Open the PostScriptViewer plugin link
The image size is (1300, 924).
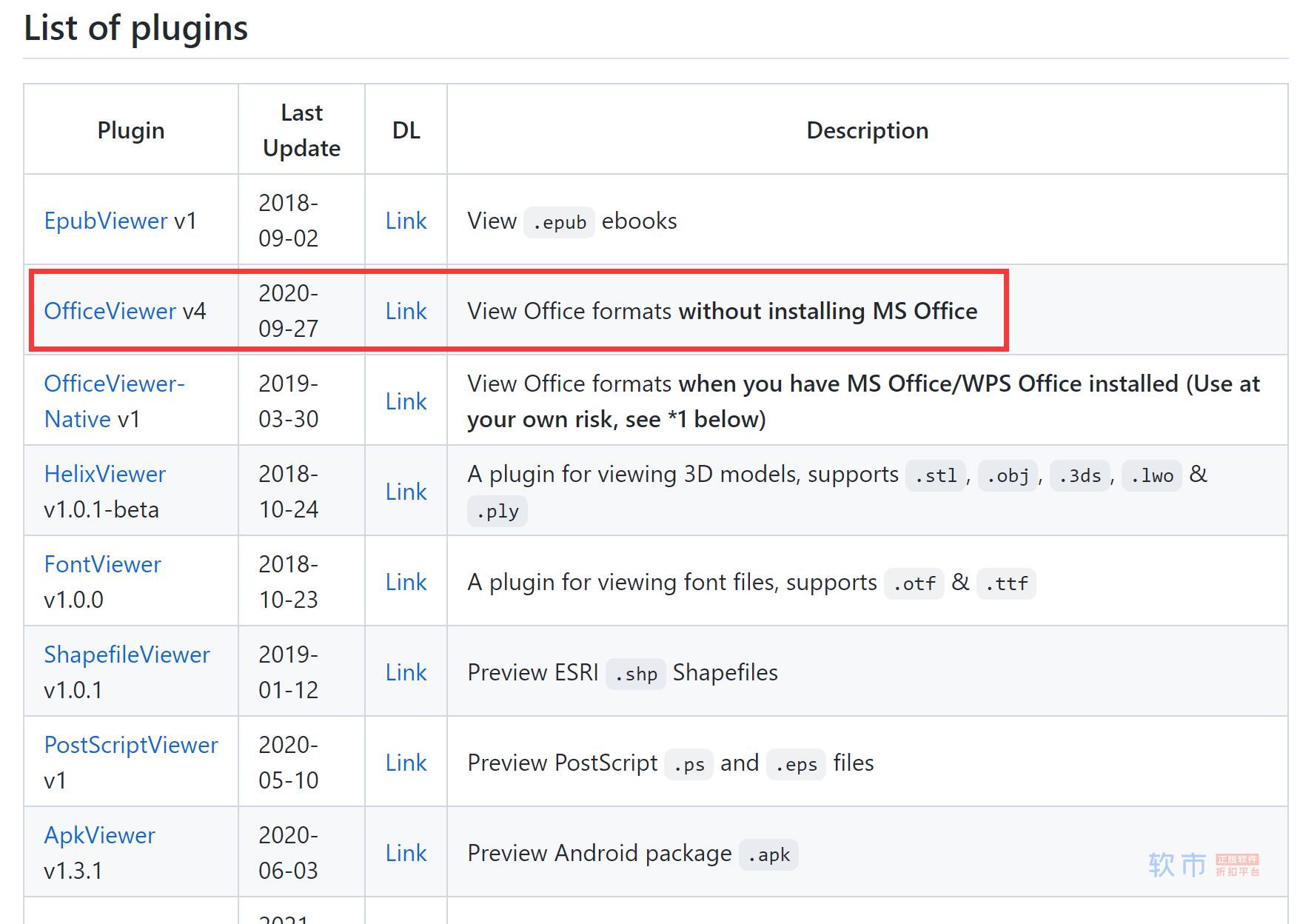coord(131,745)
